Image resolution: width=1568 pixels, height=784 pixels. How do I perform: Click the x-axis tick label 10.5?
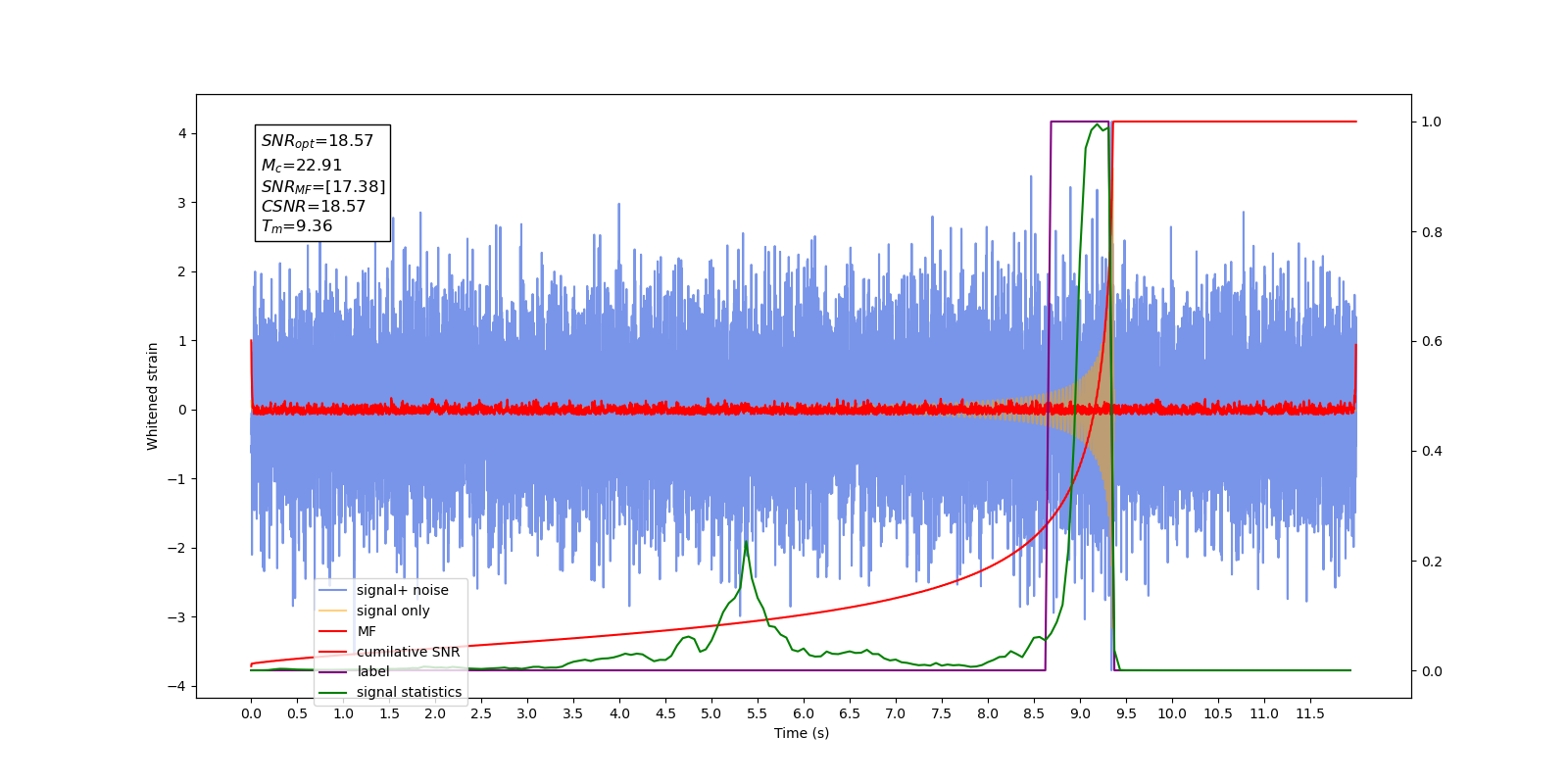pos(1218,713)
